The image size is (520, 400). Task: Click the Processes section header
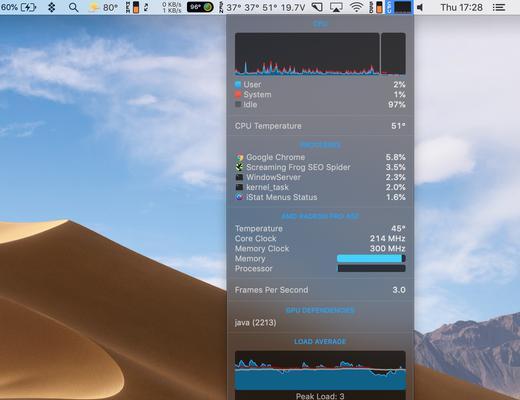(320, 145)
